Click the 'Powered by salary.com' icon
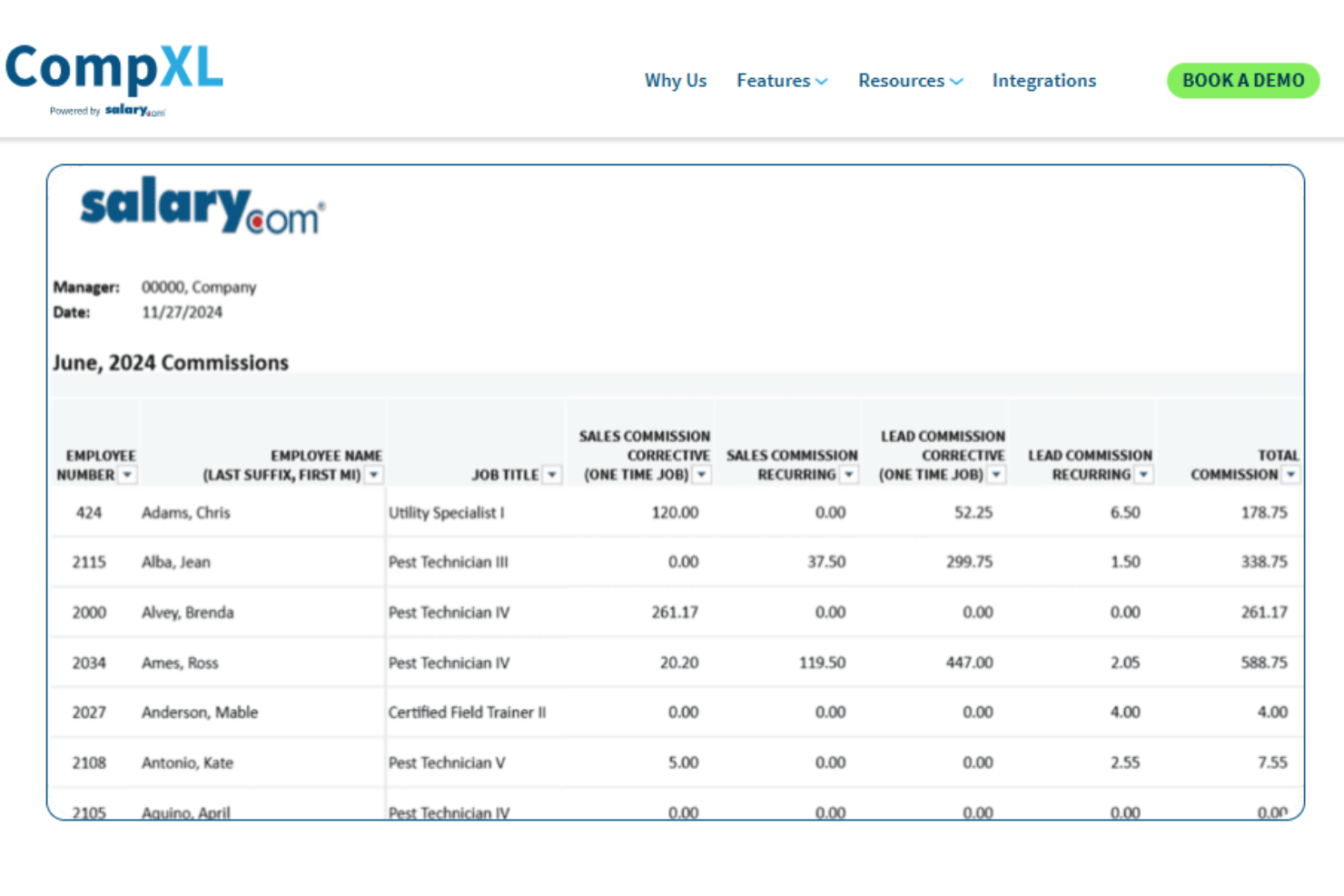 (x=106, y=110)
